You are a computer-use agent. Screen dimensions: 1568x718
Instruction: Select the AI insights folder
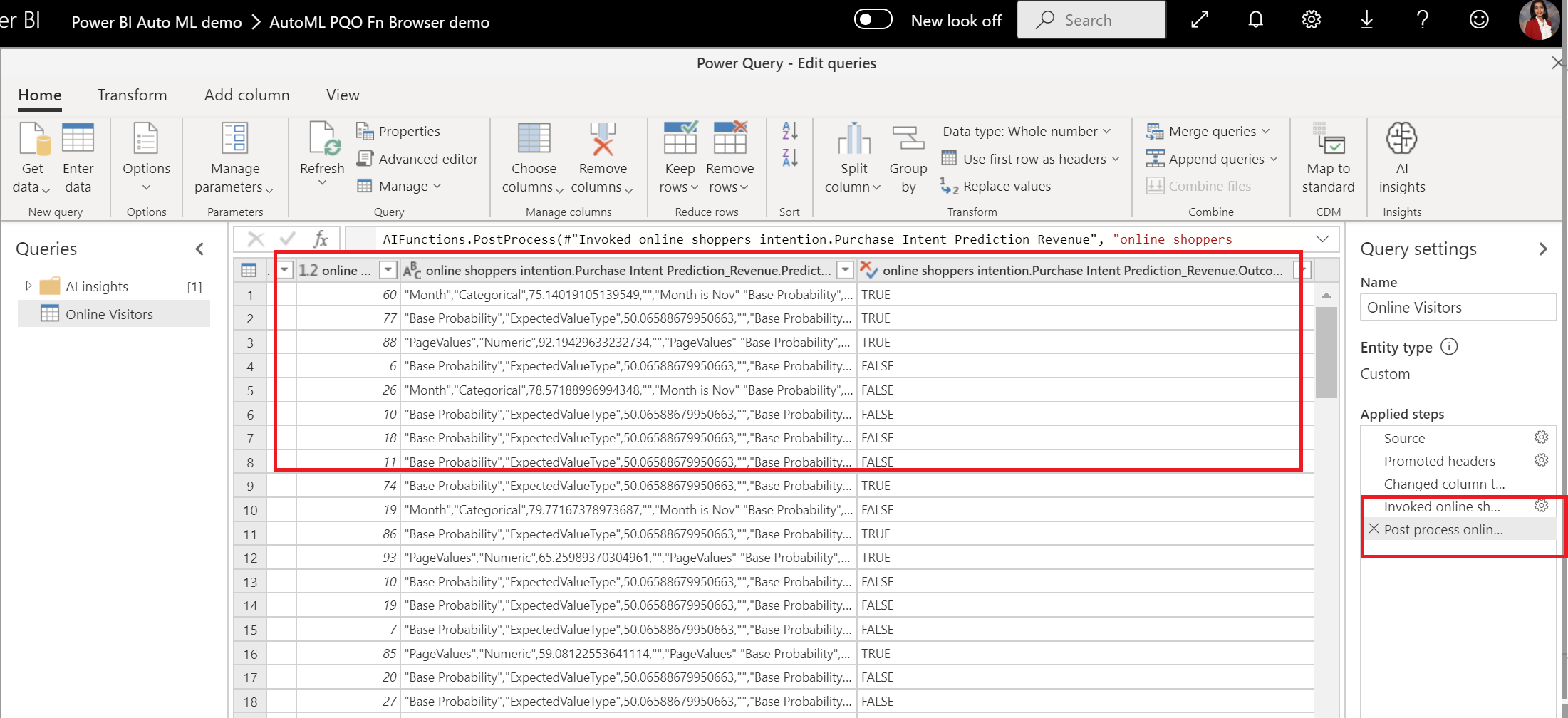[114, 286]
